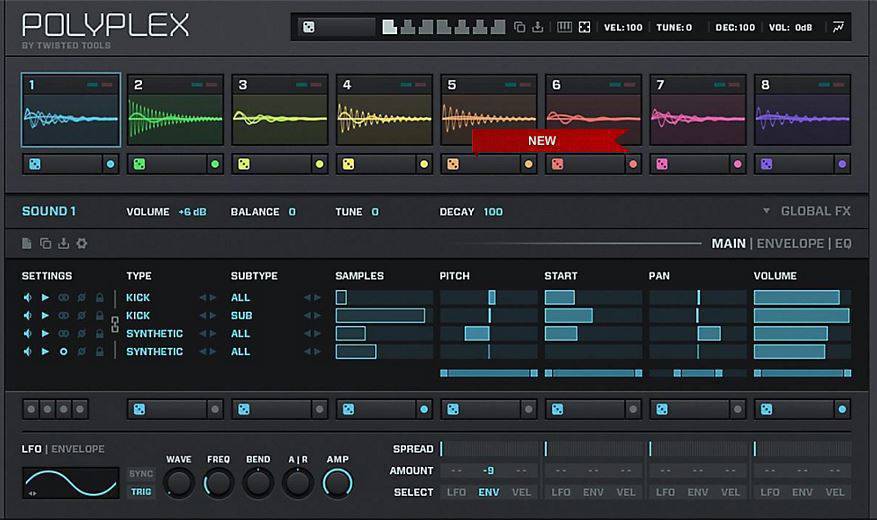This screenshot has width=877, height=520.
Task: Open the keyboard MIDI mapping icon
Action: click(564, 27)
